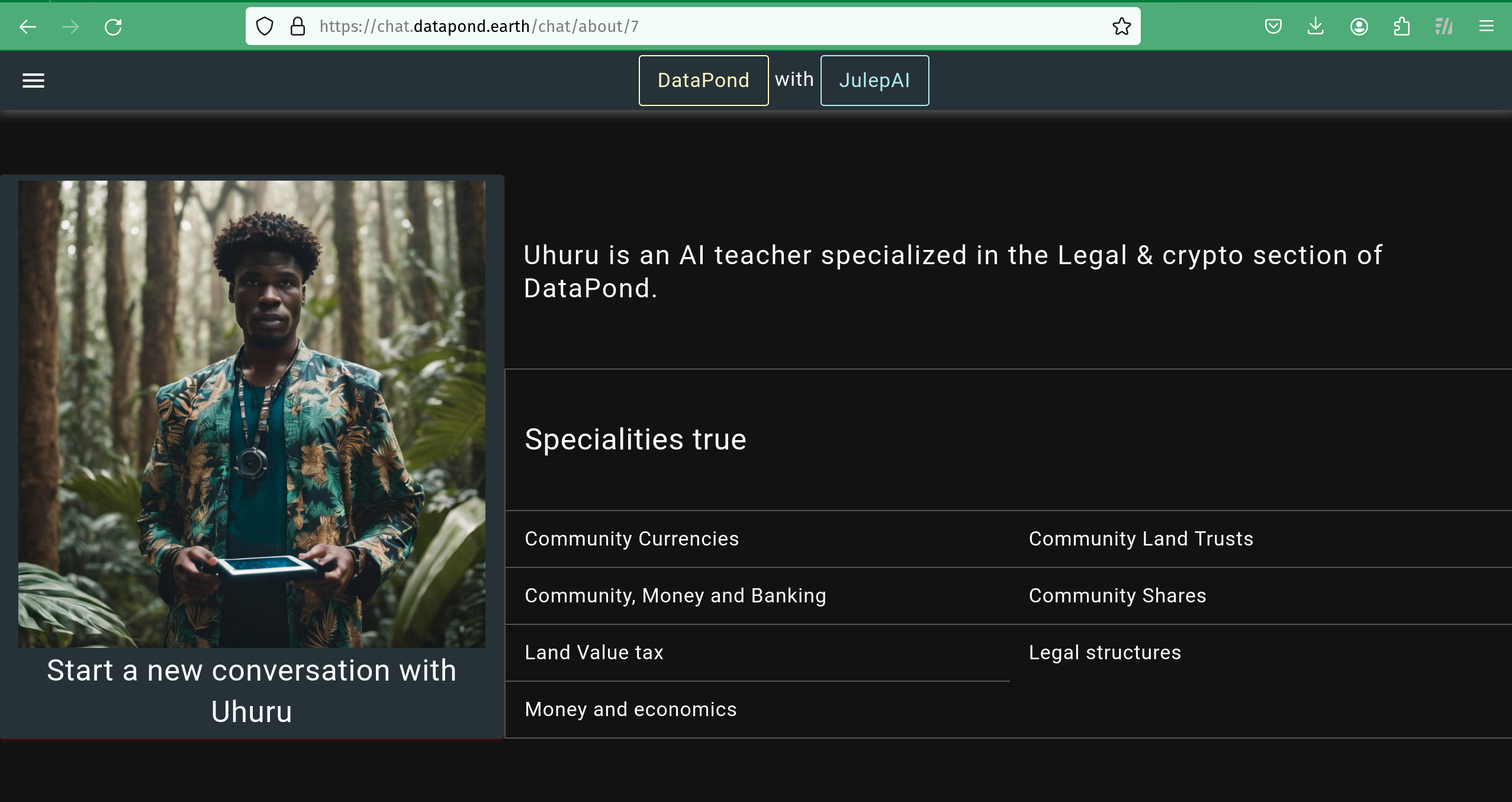Click Uhuru's portrait image
The width and height of the screenshot is (1512, 802).
pos(252,413)
